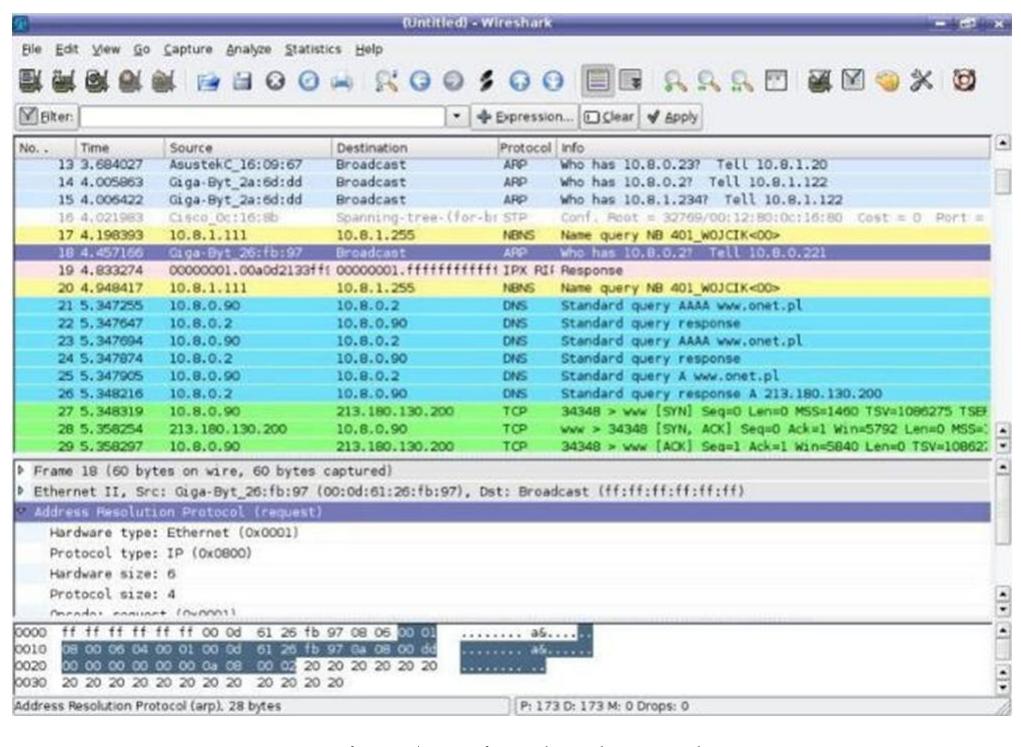This screenshot has height=747, width=1021.
Task: Open the Expression dialog
Action: [524, 117]
